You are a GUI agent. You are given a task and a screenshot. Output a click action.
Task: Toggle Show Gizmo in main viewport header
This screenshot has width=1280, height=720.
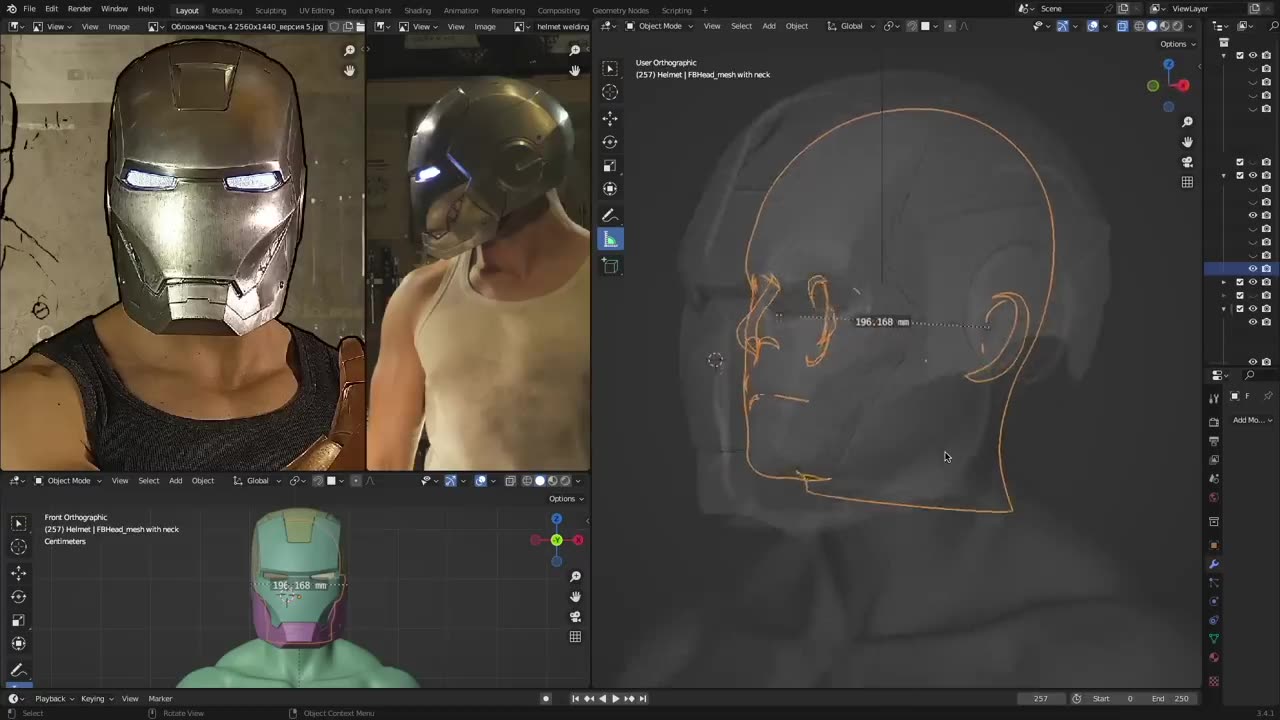[x=1062, y=26]
